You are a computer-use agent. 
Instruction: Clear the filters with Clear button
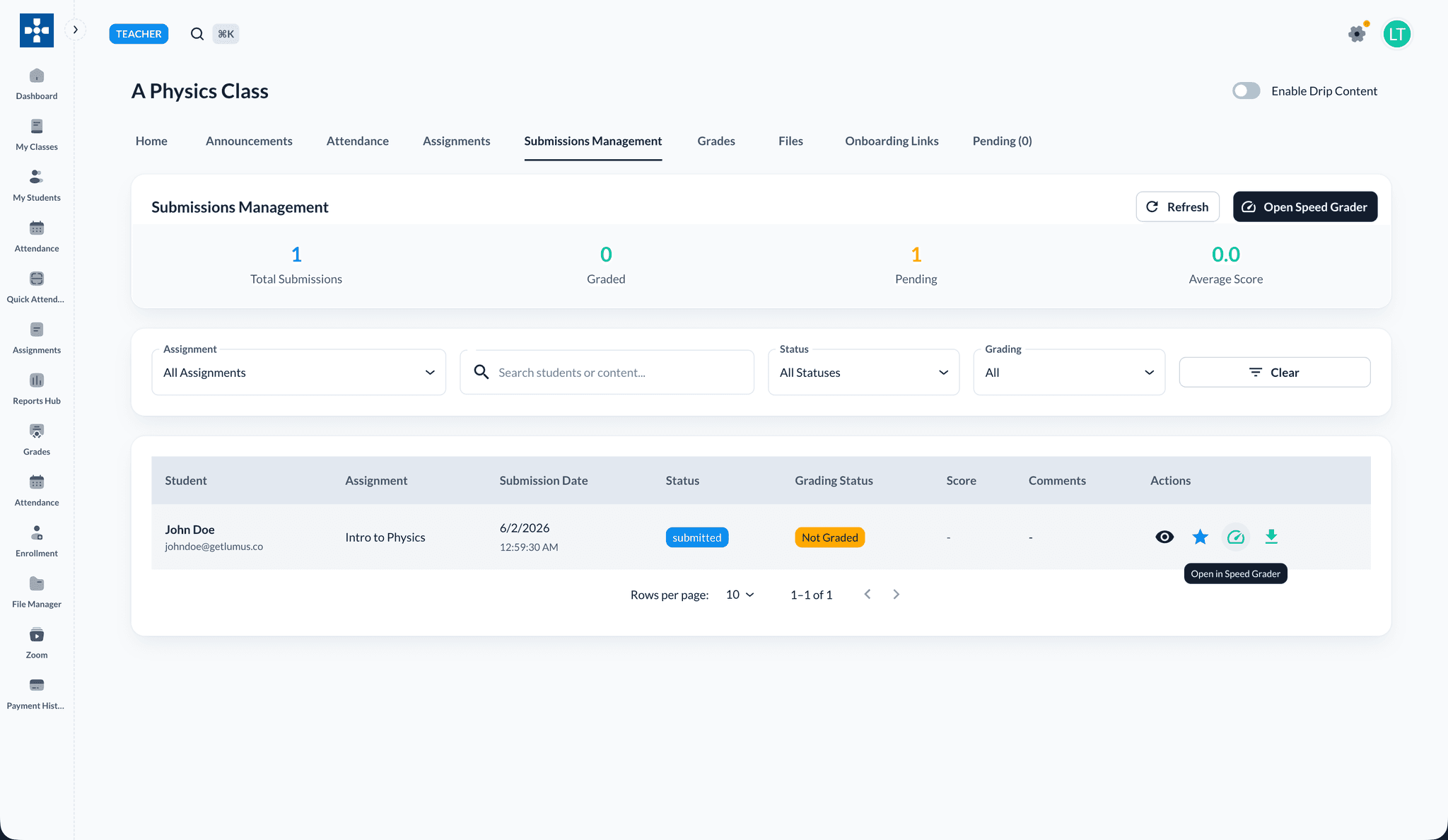click(1275, 373)
